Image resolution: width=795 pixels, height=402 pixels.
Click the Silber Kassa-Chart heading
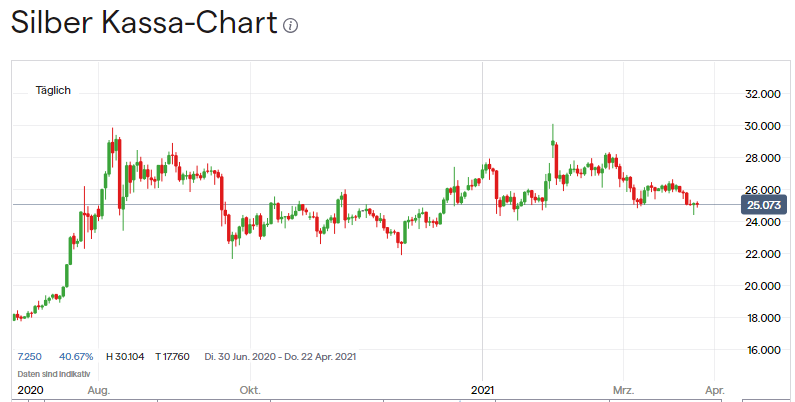tap(143, 24)
